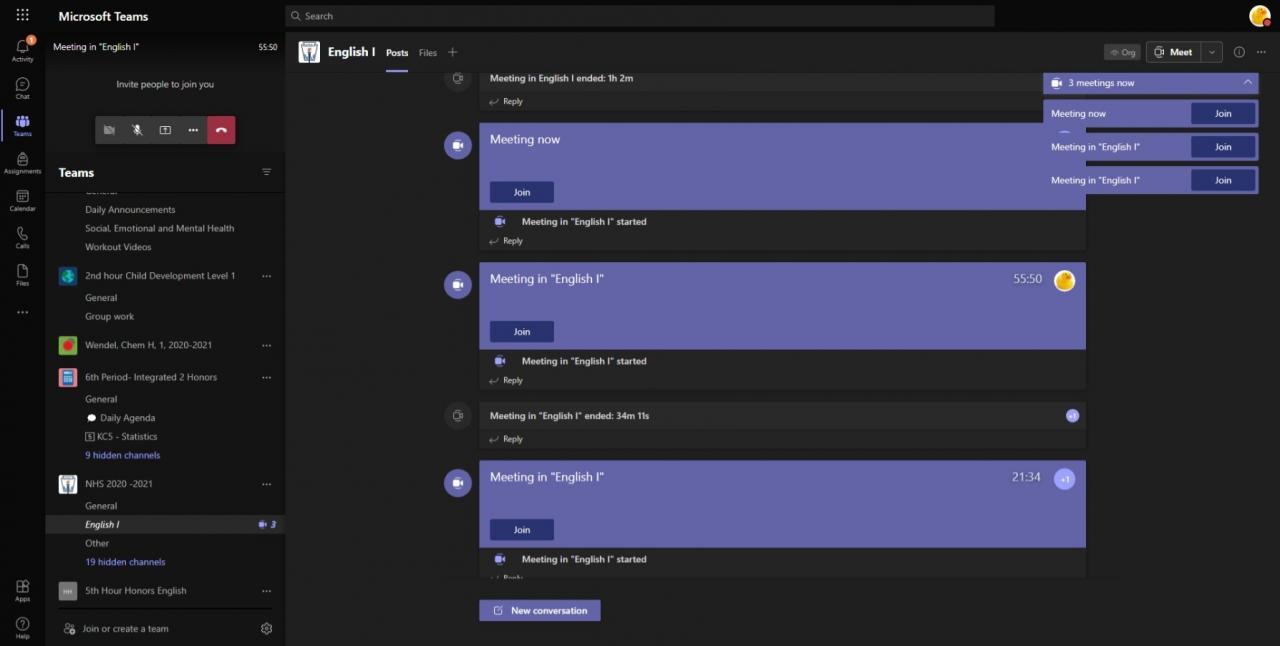
Task: Click the Org button
Action: [1122, 52]
